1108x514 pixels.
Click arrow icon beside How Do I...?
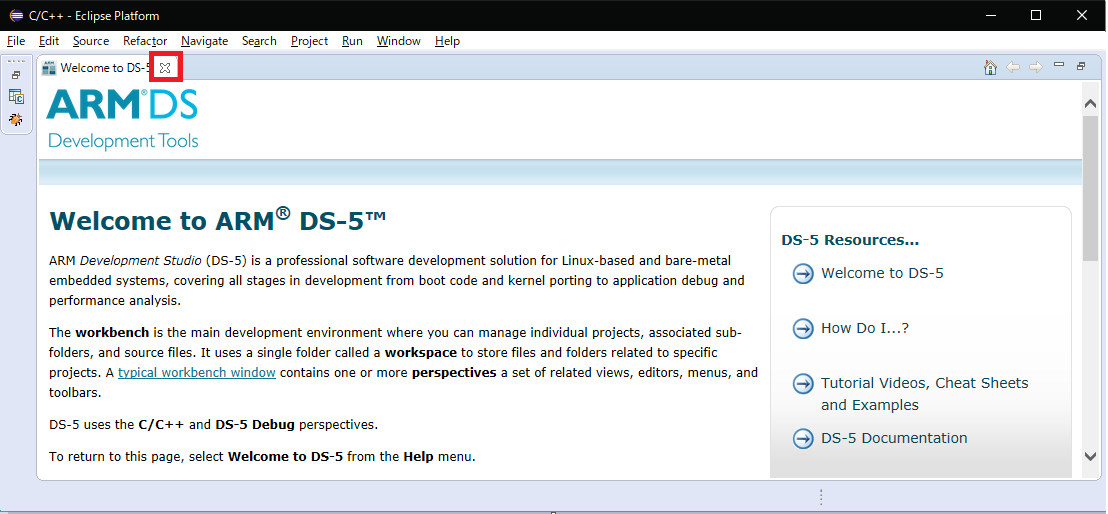803,329
